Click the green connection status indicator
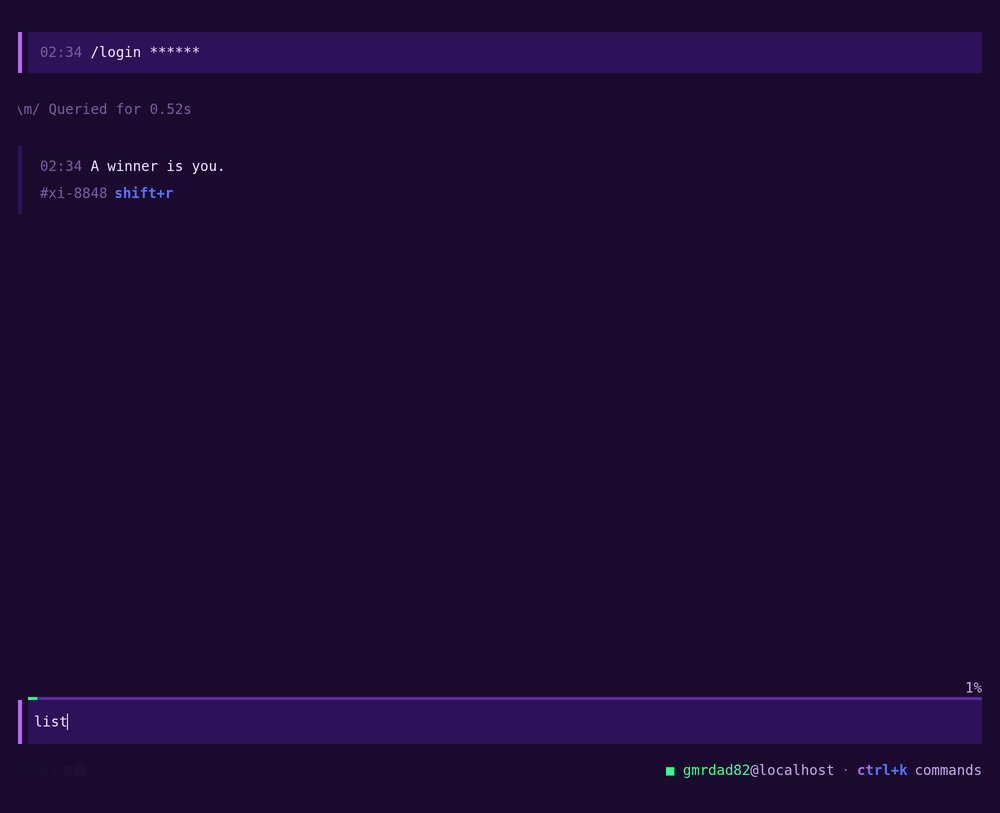Image resolution: width=1000 pixels, height=813 pixels. pyautogui.click(x=670, y=771)
